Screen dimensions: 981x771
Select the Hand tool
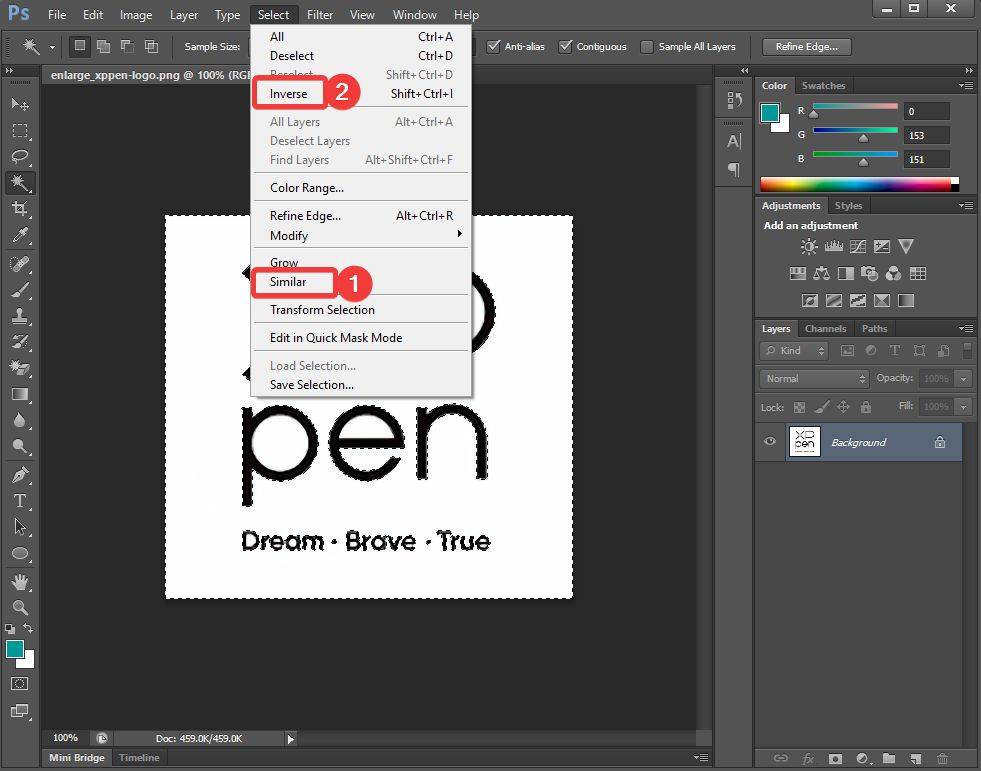point(20,581)
